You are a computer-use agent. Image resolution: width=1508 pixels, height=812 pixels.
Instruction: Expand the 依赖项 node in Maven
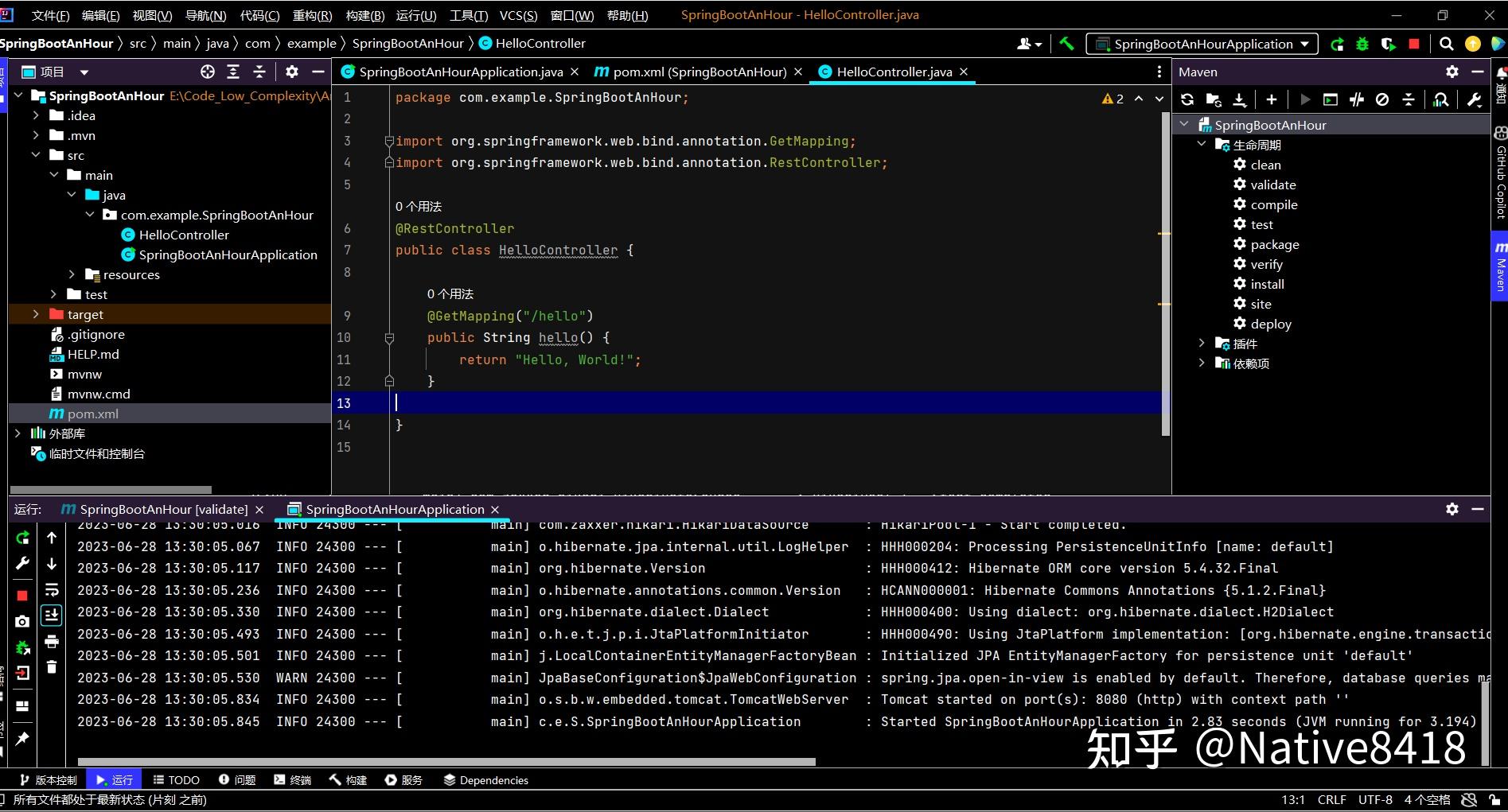(x=1202, y=363)
